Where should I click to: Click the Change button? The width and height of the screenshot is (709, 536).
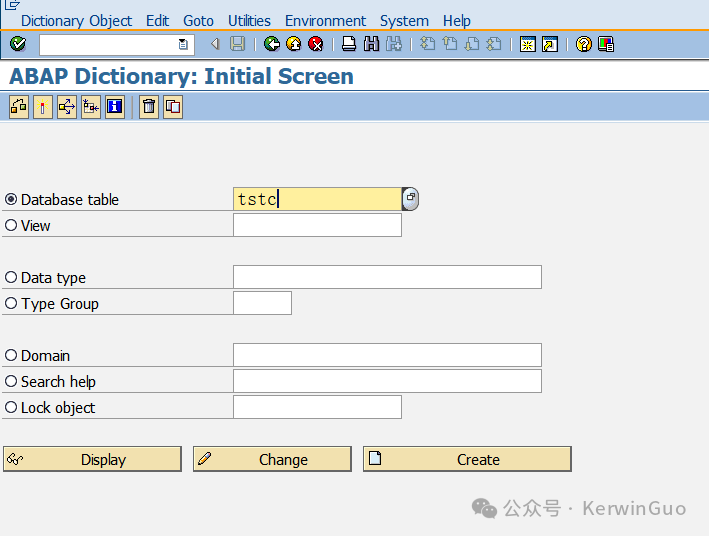point(272,459)
